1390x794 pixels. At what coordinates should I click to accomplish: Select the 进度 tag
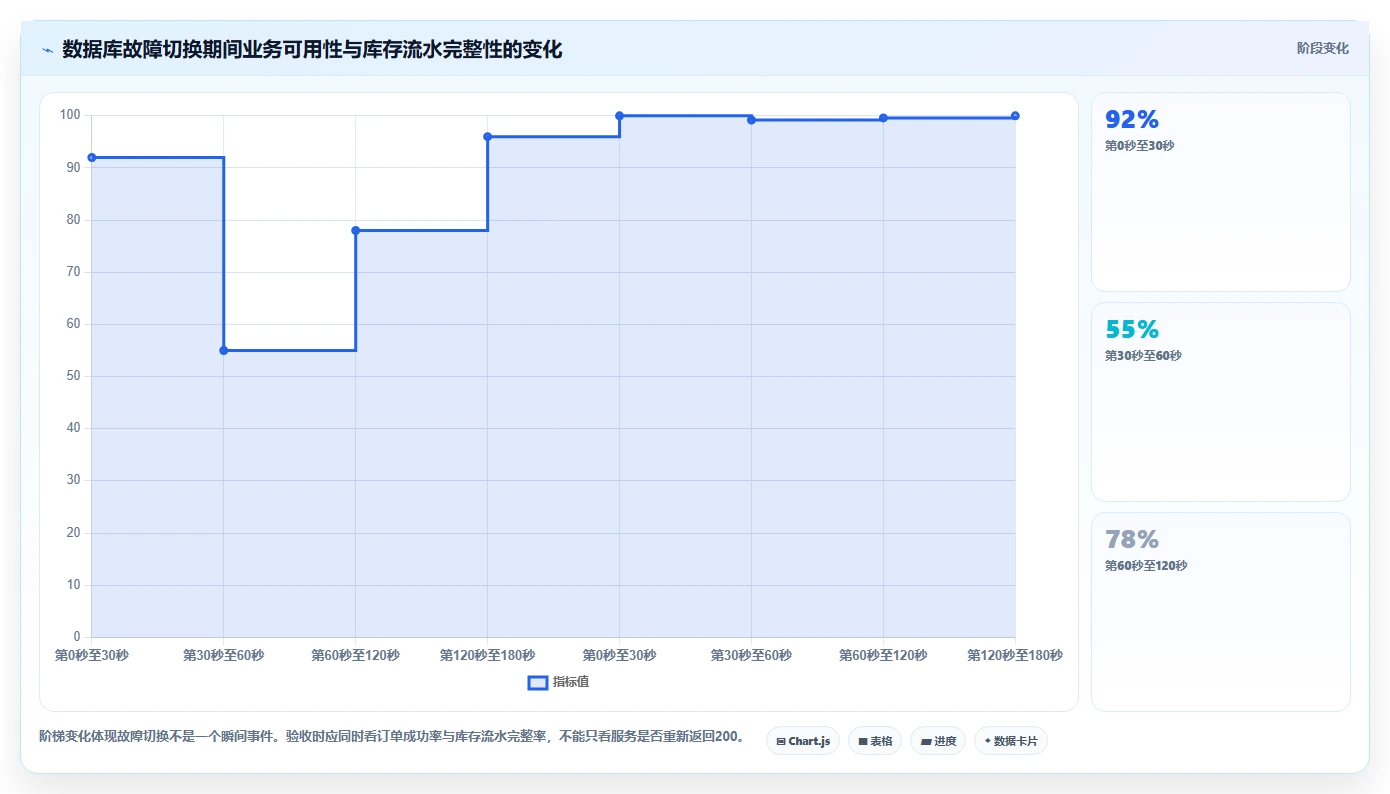click(938, 741)
